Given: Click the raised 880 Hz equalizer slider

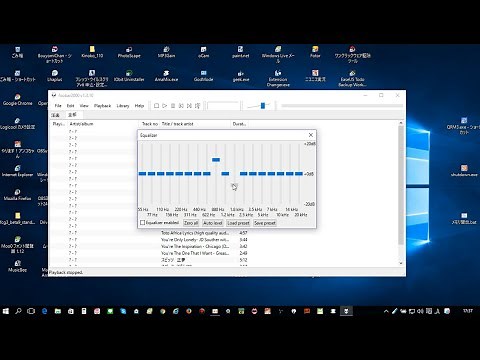Looking at the screenshot, I should click(216, 160).
